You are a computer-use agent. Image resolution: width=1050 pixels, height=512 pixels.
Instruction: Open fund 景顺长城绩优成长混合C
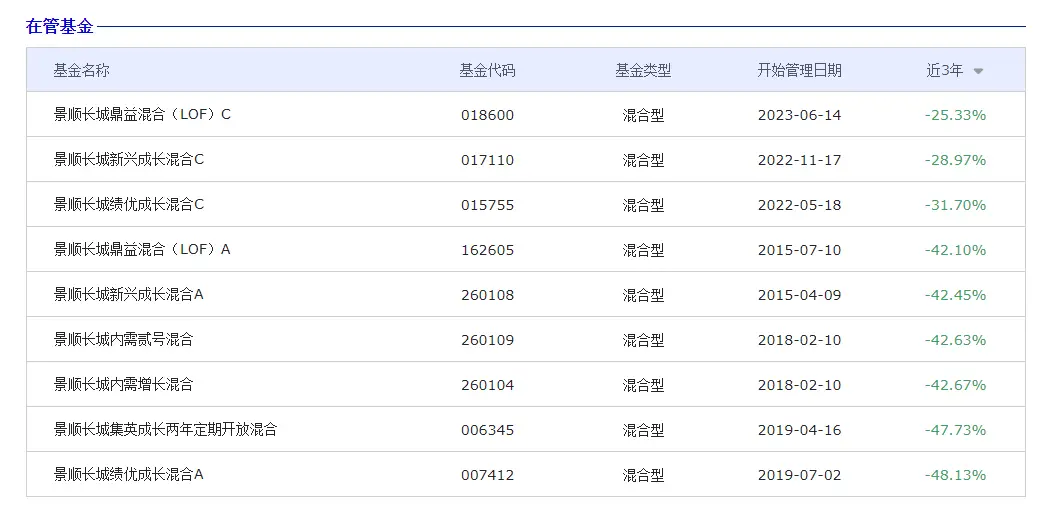[129, 205]
